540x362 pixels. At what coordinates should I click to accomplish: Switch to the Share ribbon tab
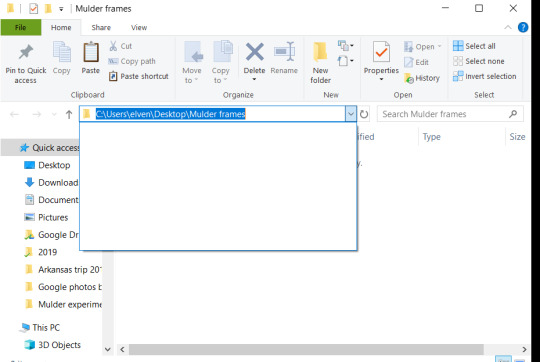point(101,28)
